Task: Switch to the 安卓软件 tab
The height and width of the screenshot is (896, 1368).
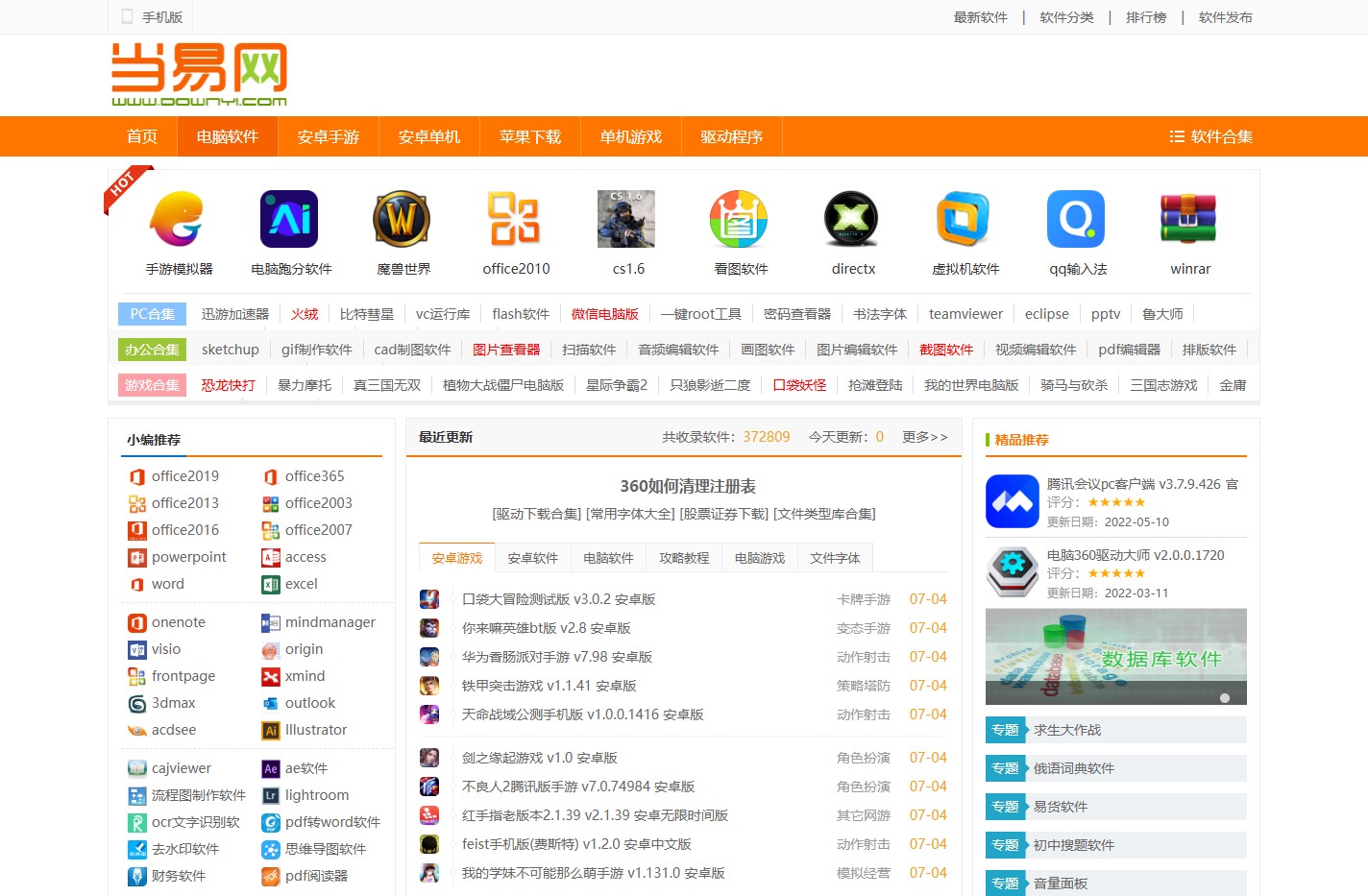Action: click(533, 558)
